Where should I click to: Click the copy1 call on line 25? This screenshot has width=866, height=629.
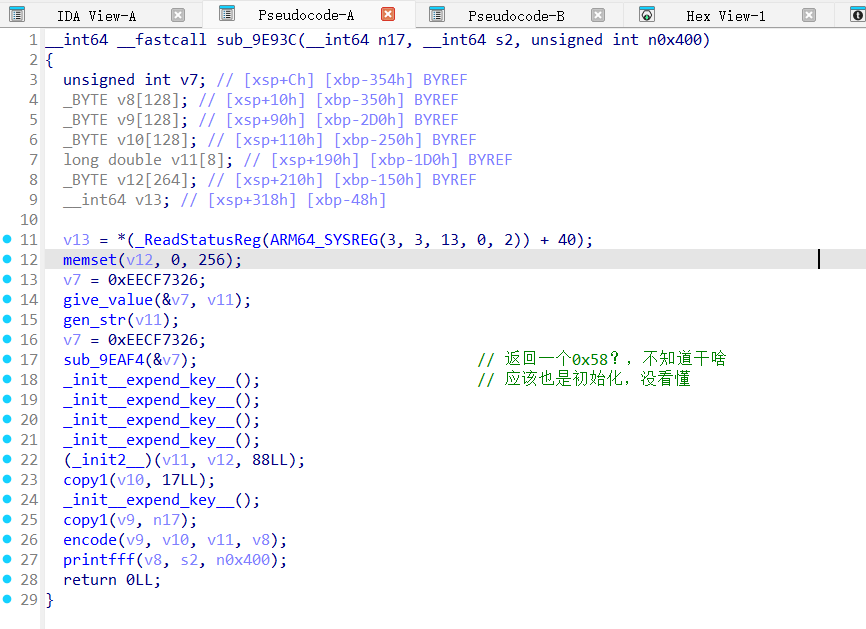(86, 520)
